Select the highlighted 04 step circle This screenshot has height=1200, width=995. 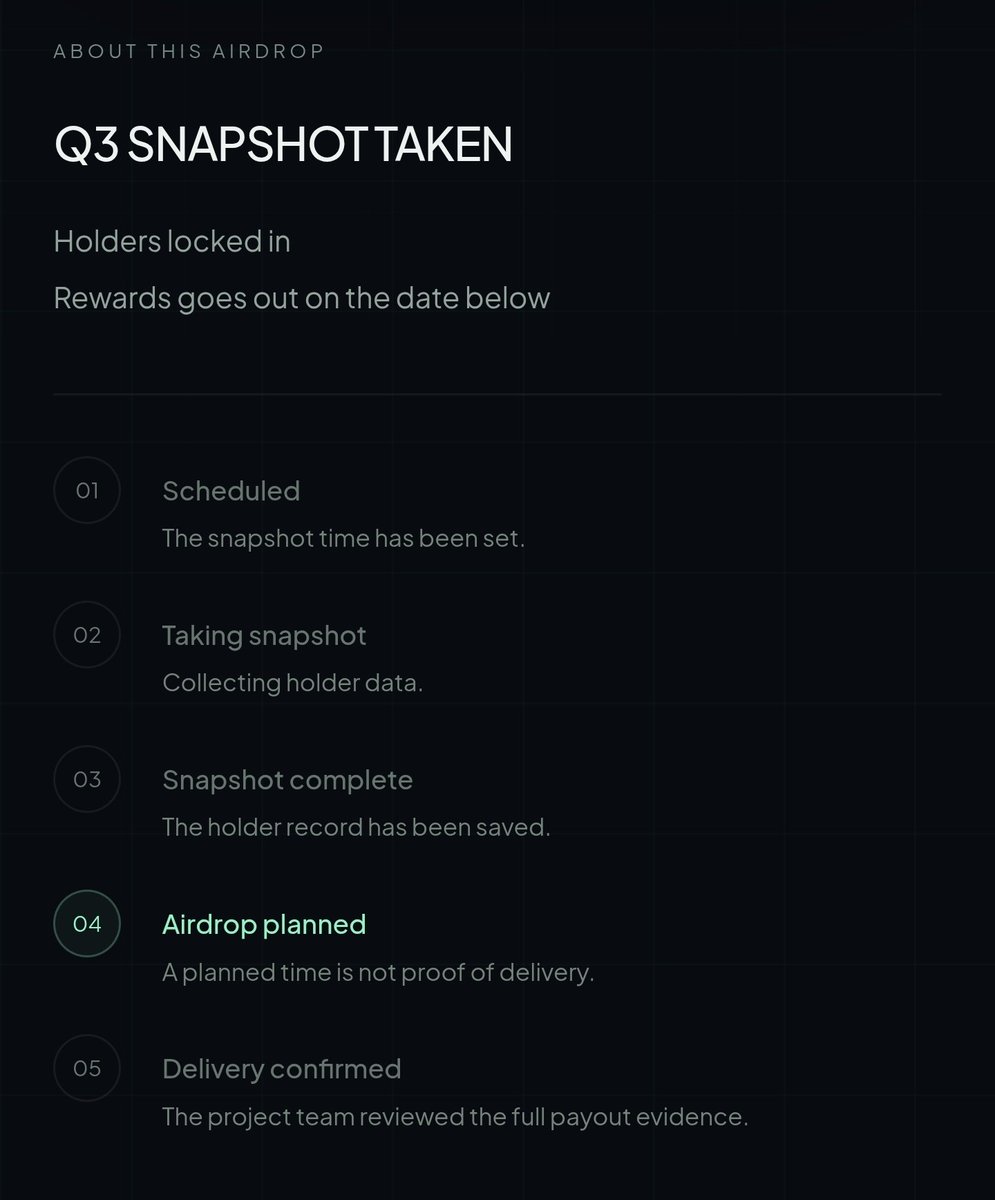[x=87, y=924]
